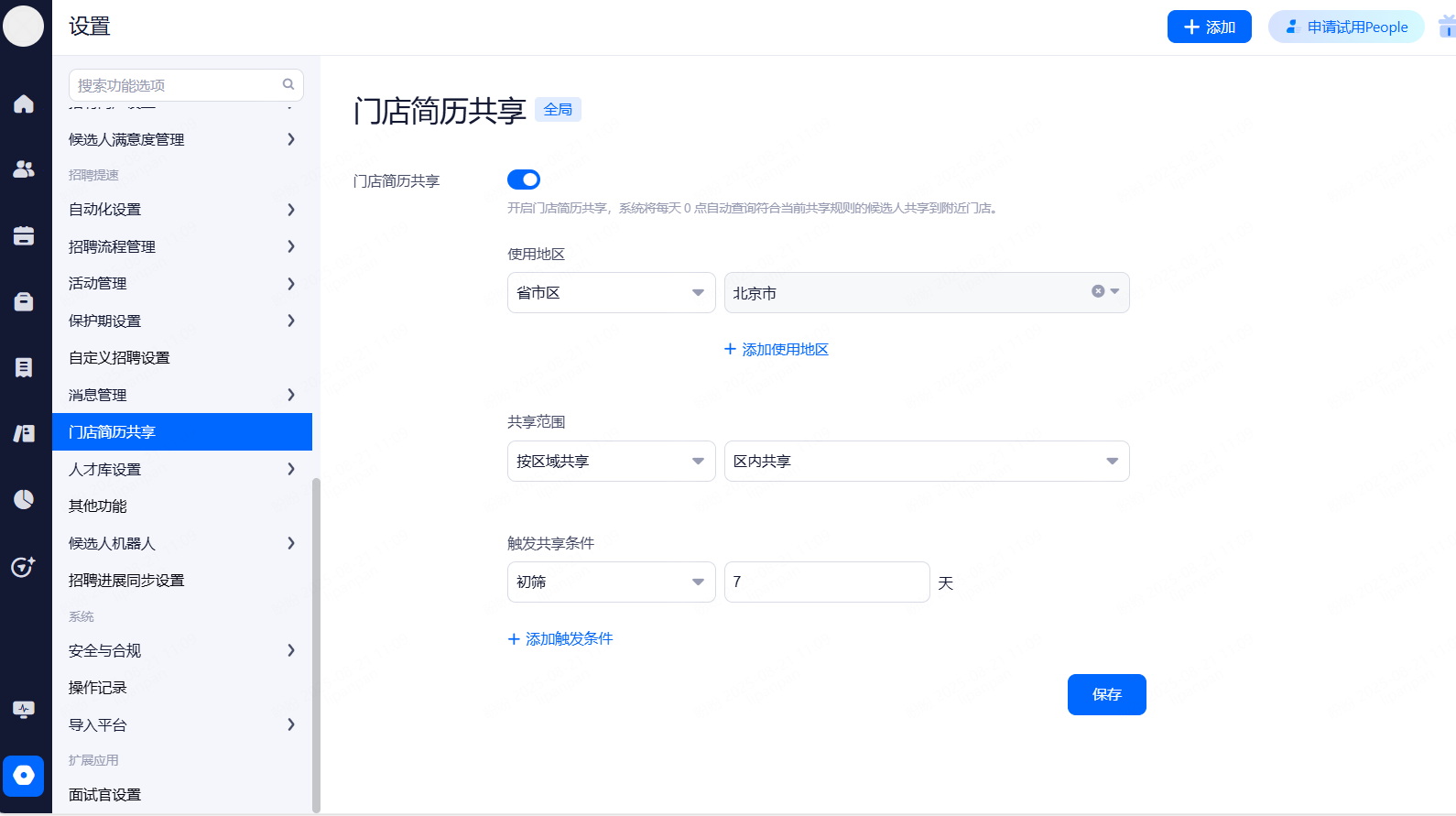
Task: Toggle the 门店简历共享 switch off
Action: click(524, 180)
